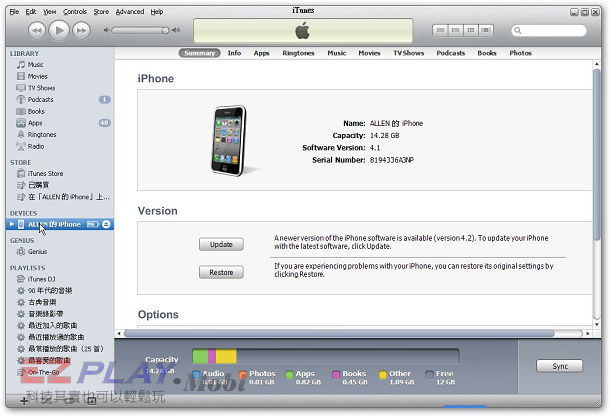
Task: Open Radio in the library sidebar
Action: click(x=60, y=146)
